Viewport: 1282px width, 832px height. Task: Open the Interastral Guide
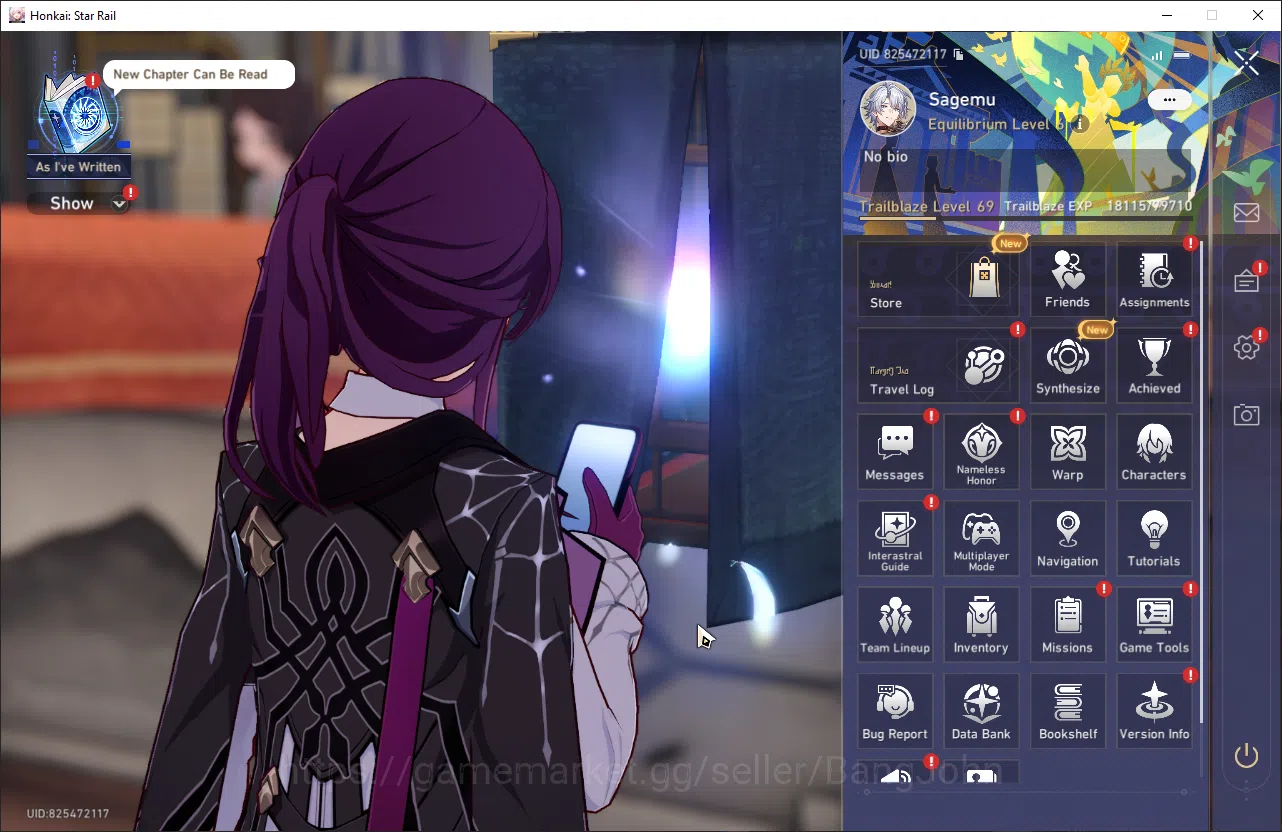click(x=895, y=538)
